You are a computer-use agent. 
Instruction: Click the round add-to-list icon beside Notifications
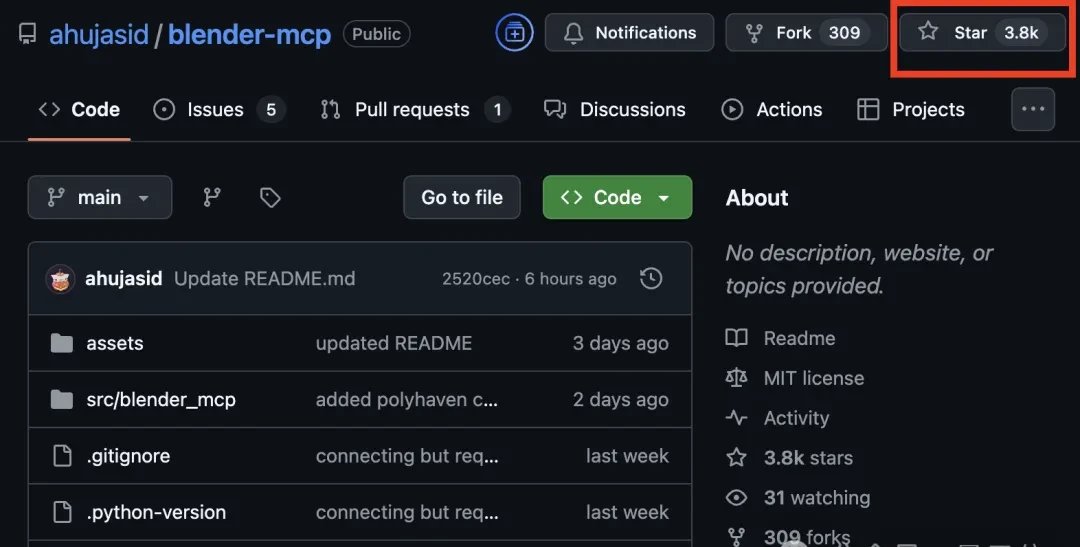coord(514,32)
